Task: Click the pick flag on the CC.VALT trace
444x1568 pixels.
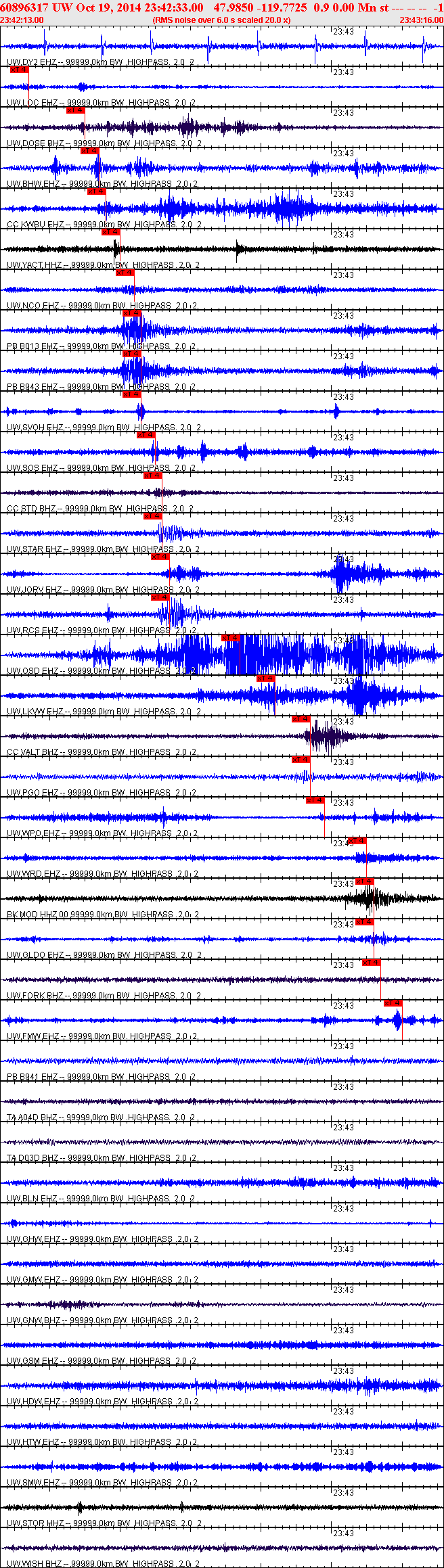Action: [x=301, y=719]
